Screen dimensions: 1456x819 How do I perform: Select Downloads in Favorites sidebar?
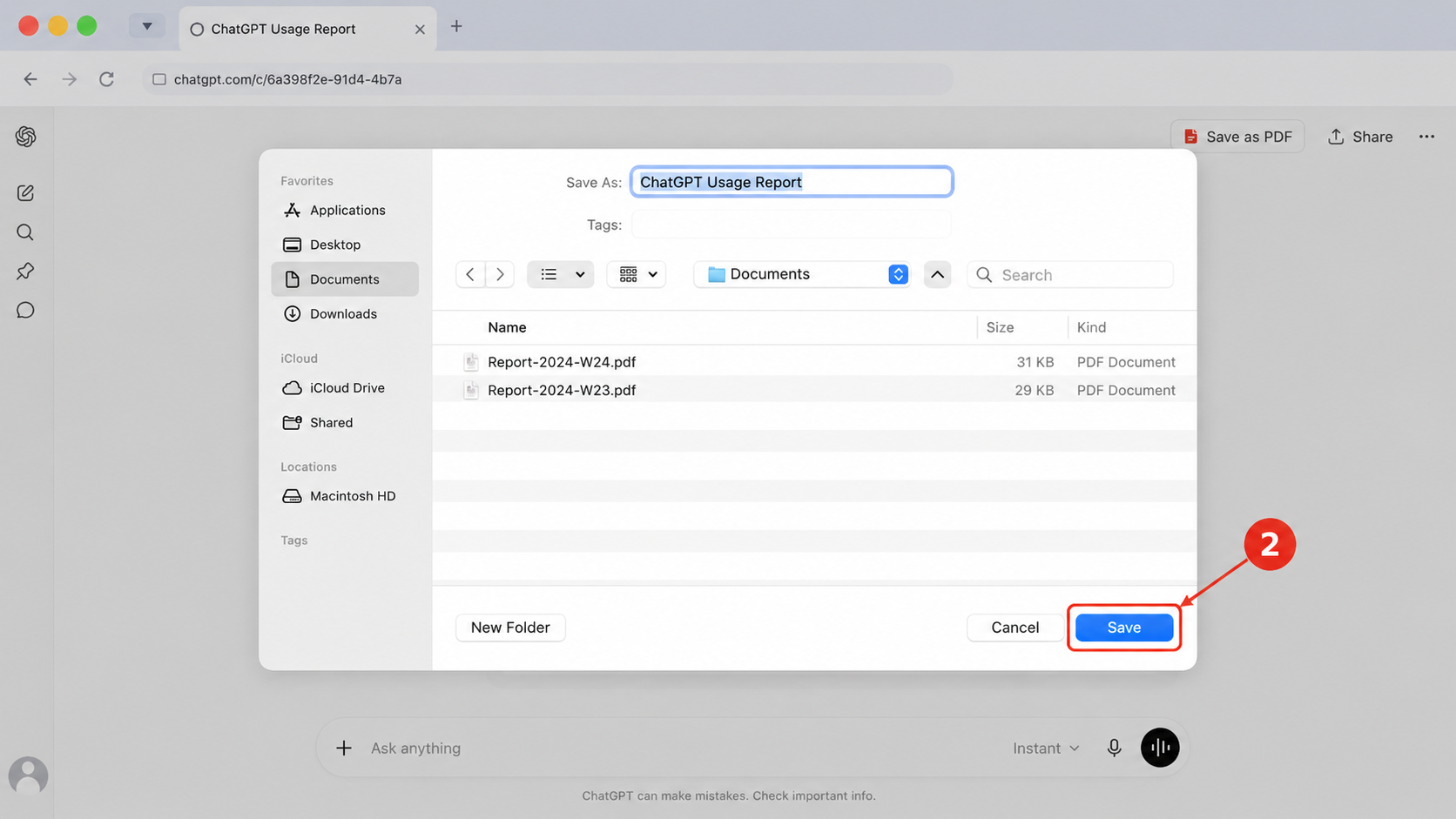[345, 314]
